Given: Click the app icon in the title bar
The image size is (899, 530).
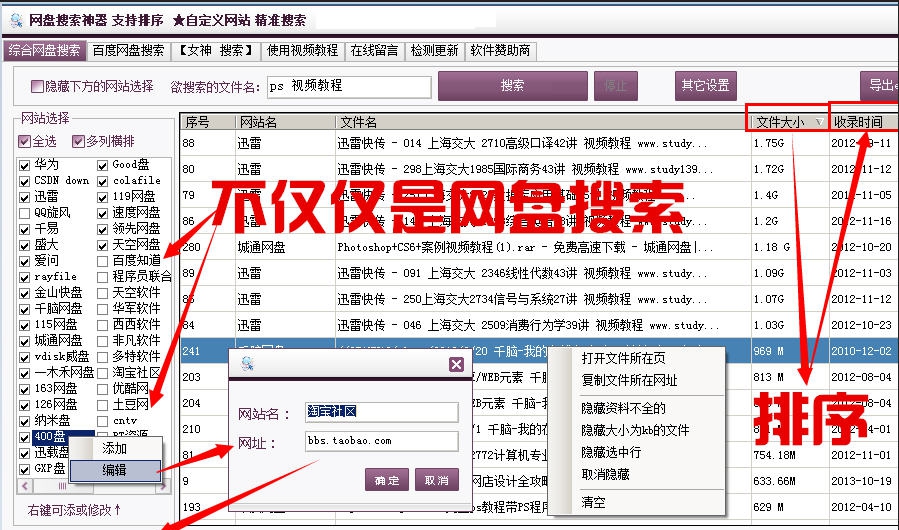Looking at the screenshot, I should 17,21.
